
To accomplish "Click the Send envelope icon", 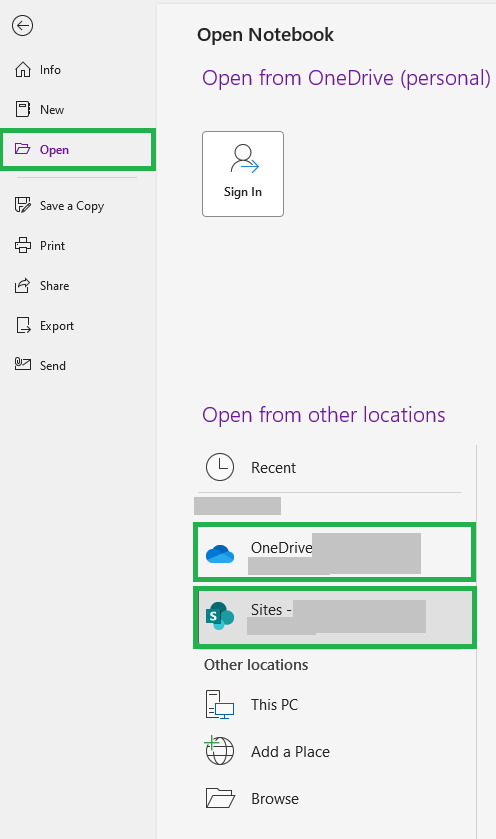I will tap(22, 364).
